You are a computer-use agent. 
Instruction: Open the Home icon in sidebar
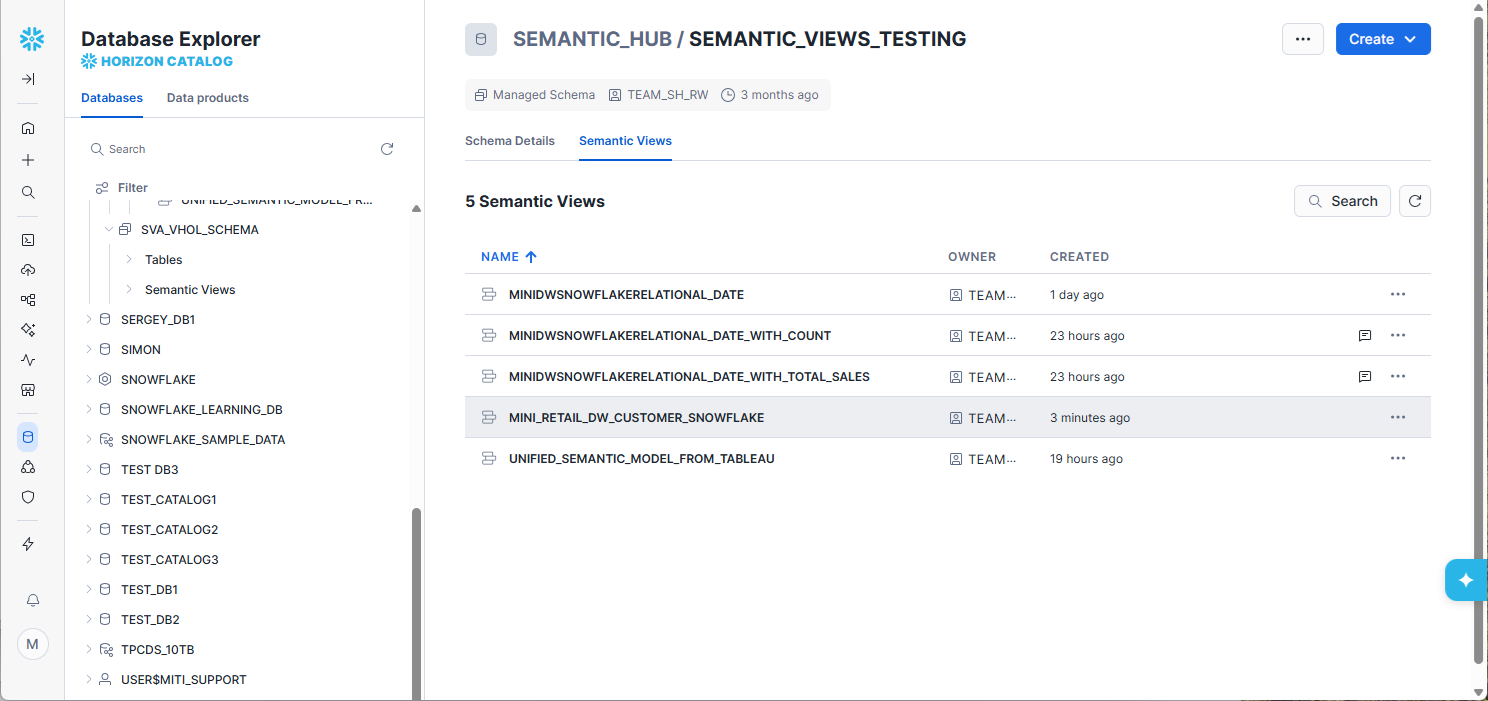coord(28,128)
